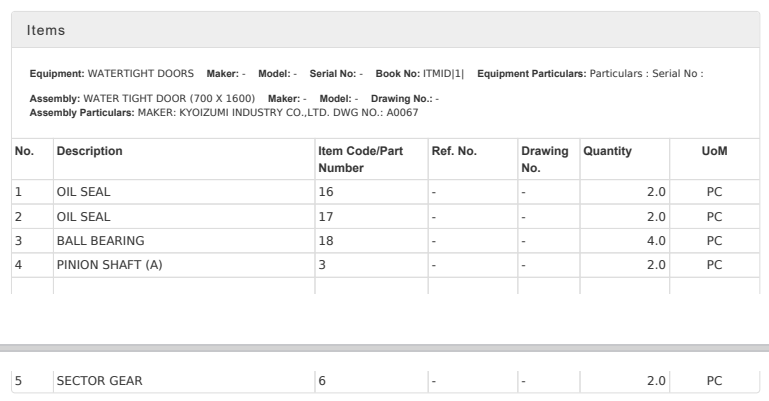Click the Items panel heading
769x401 pixels.
coord(46,31)
